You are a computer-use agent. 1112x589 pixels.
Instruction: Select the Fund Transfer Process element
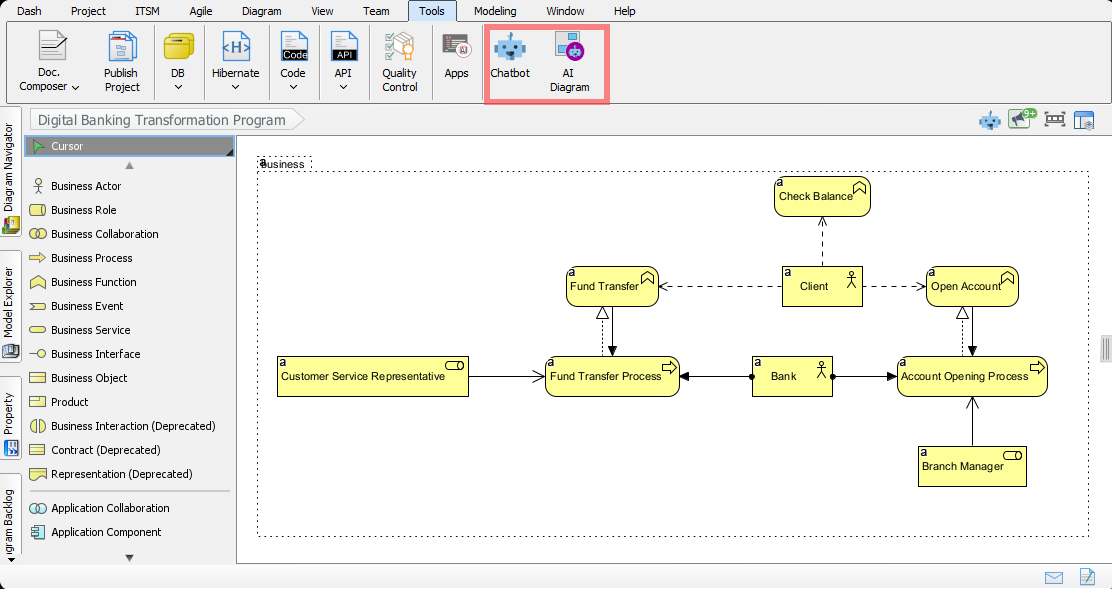[x=612, y=376]
